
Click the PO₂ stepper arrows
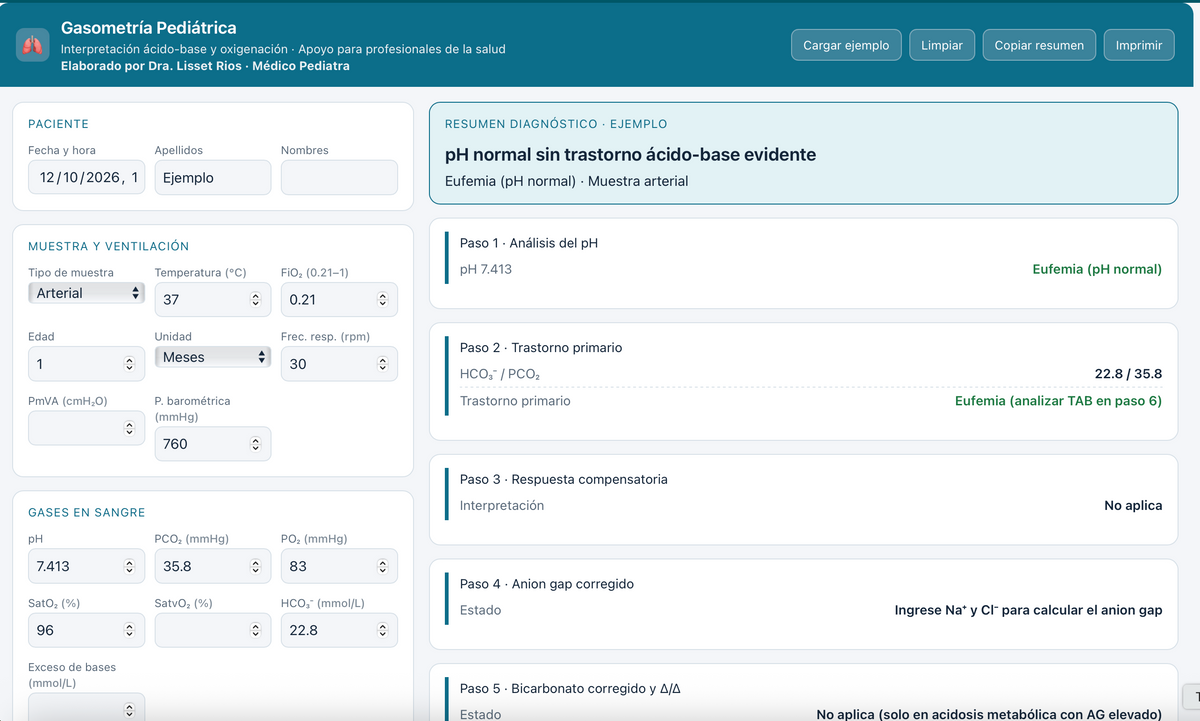point(382,566)
